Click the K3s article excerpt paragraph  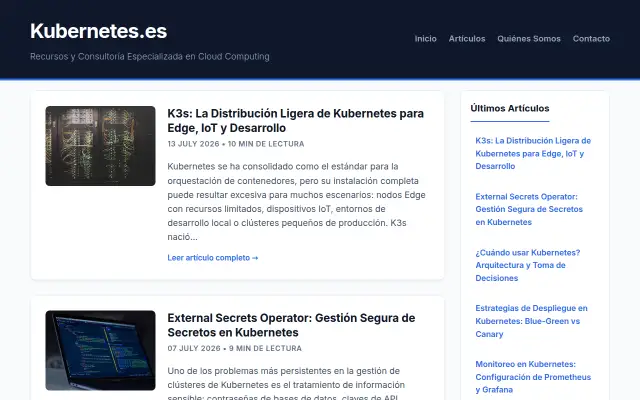point(297,202)
